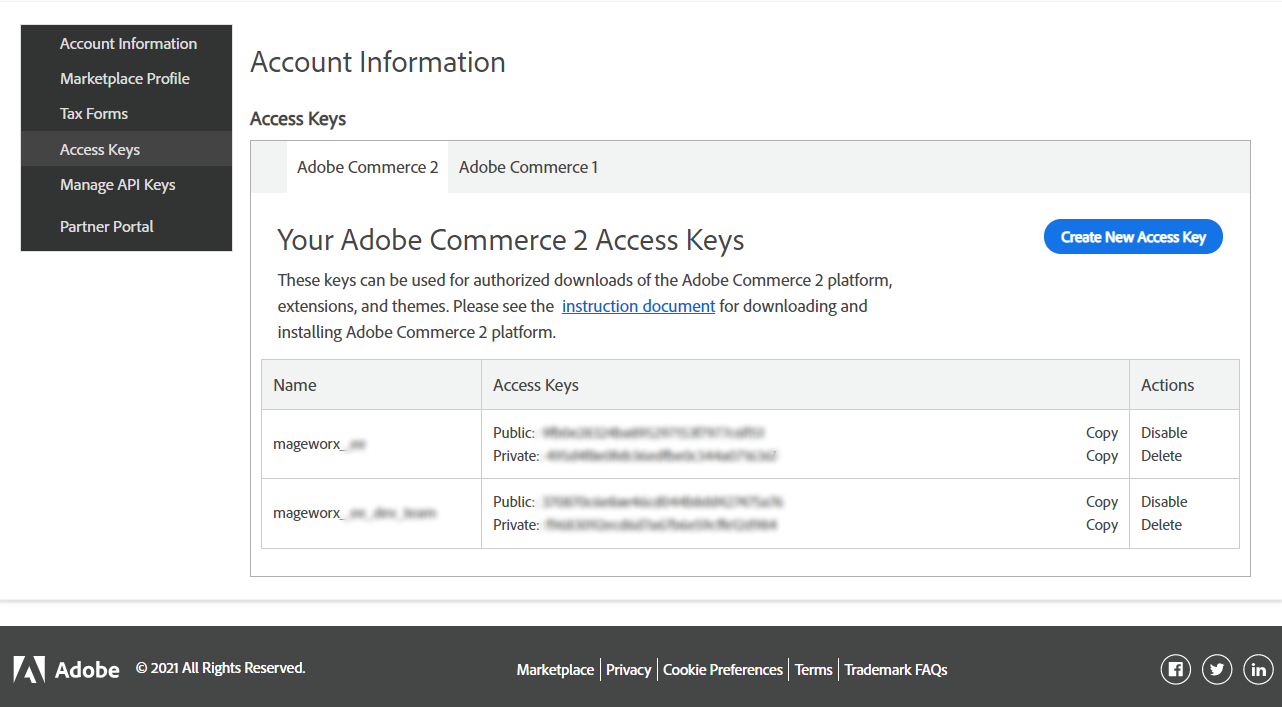Click the Adobe logo in the footer
This screenshot has width=1282, height=707.
[66, 668]
